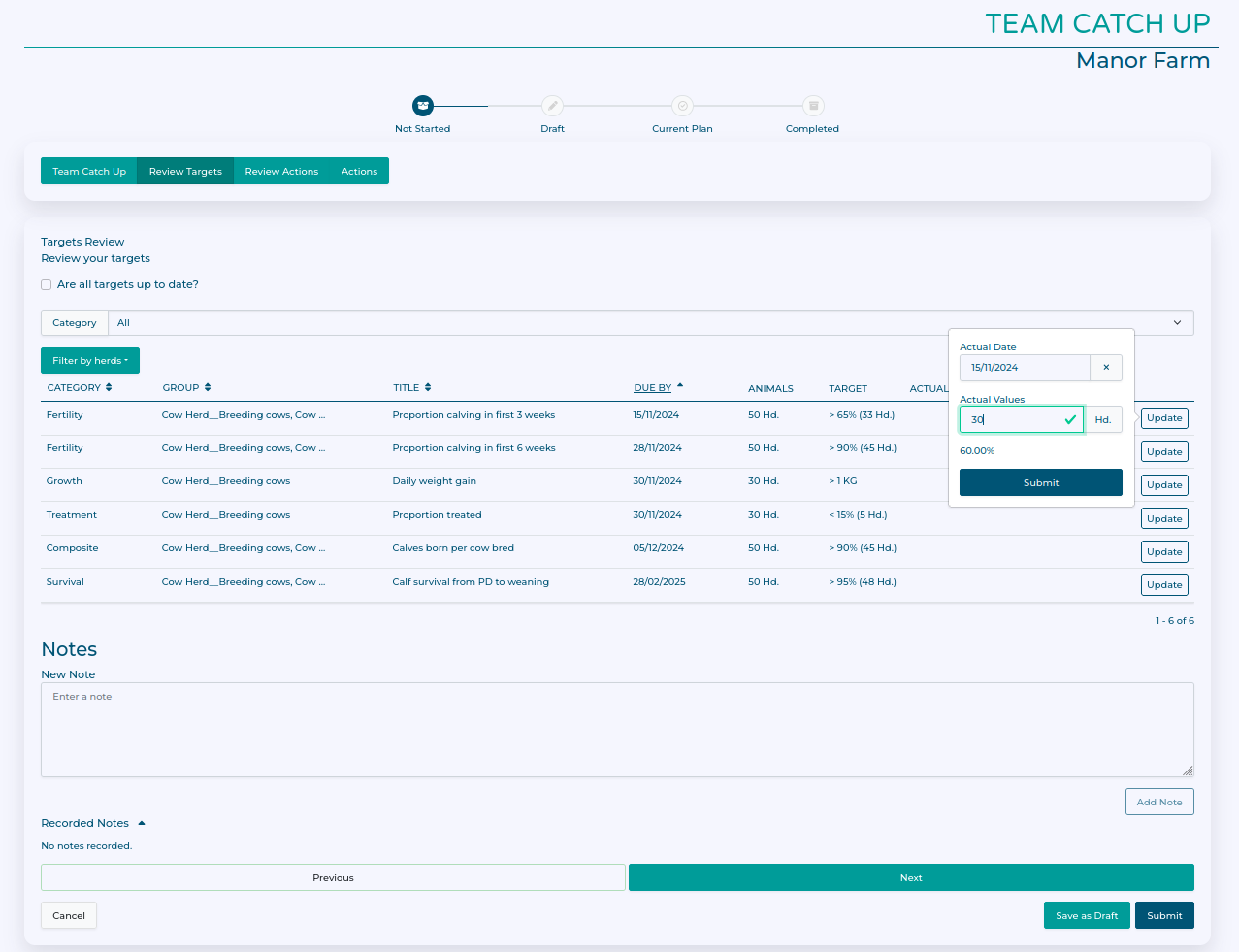Image resolution: width=1239 pixels, height=952 pixels.
Task: Click Save as Draft button
Action: coord(1086,916)
